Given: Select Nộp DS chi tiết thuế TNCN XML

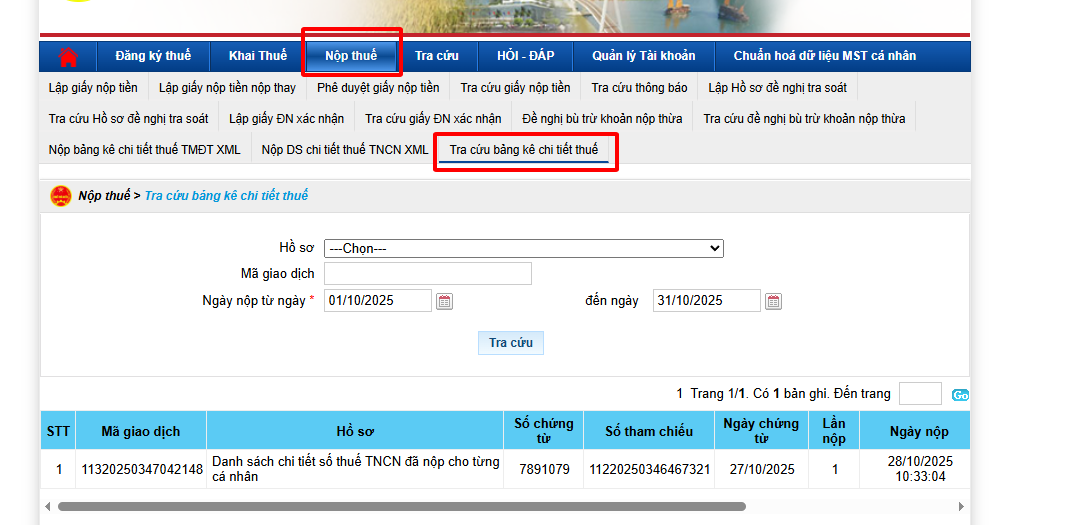Looking at the screenshot, I should click(x=345, y=150).
